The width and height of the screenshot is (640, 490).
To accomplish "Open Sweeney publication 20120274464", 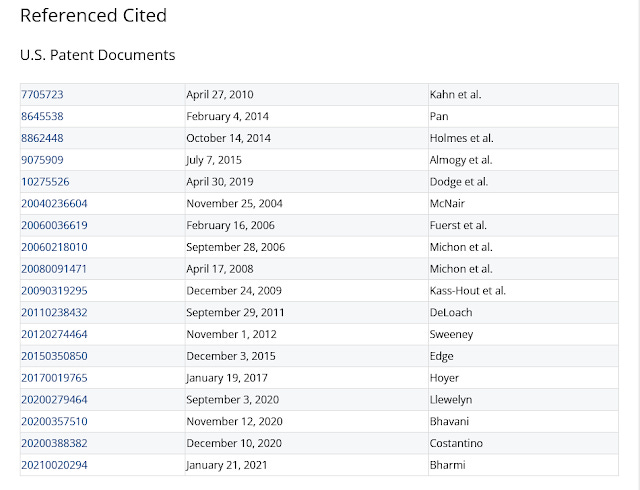I will 54,334.
